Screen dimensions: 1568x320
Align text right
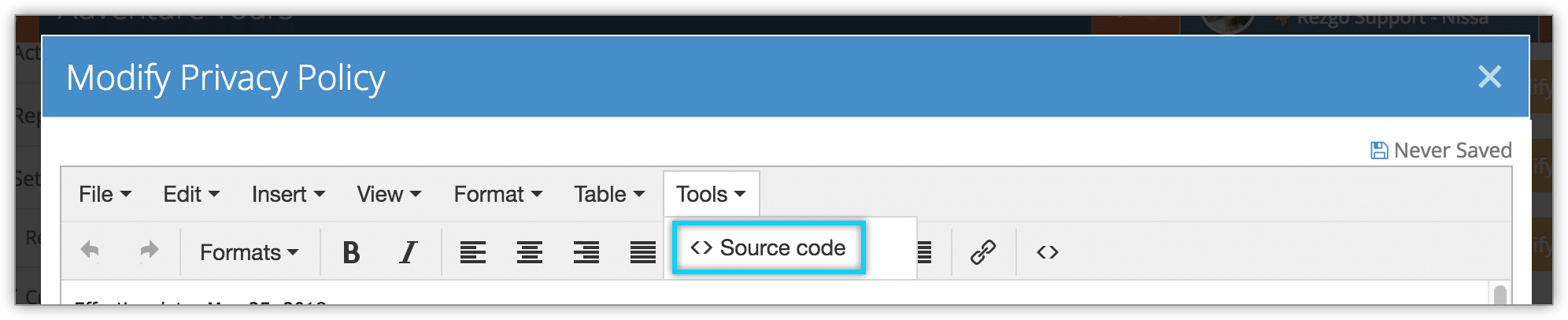point(586,252)
